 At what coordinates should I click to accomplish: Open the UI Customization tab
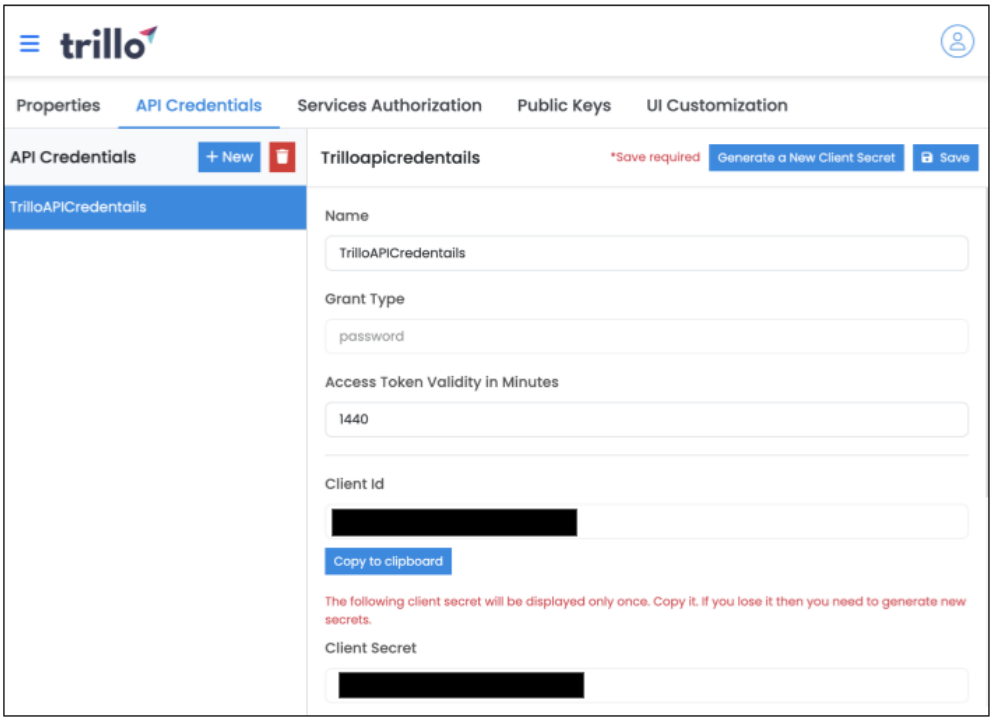coord(717,105)
